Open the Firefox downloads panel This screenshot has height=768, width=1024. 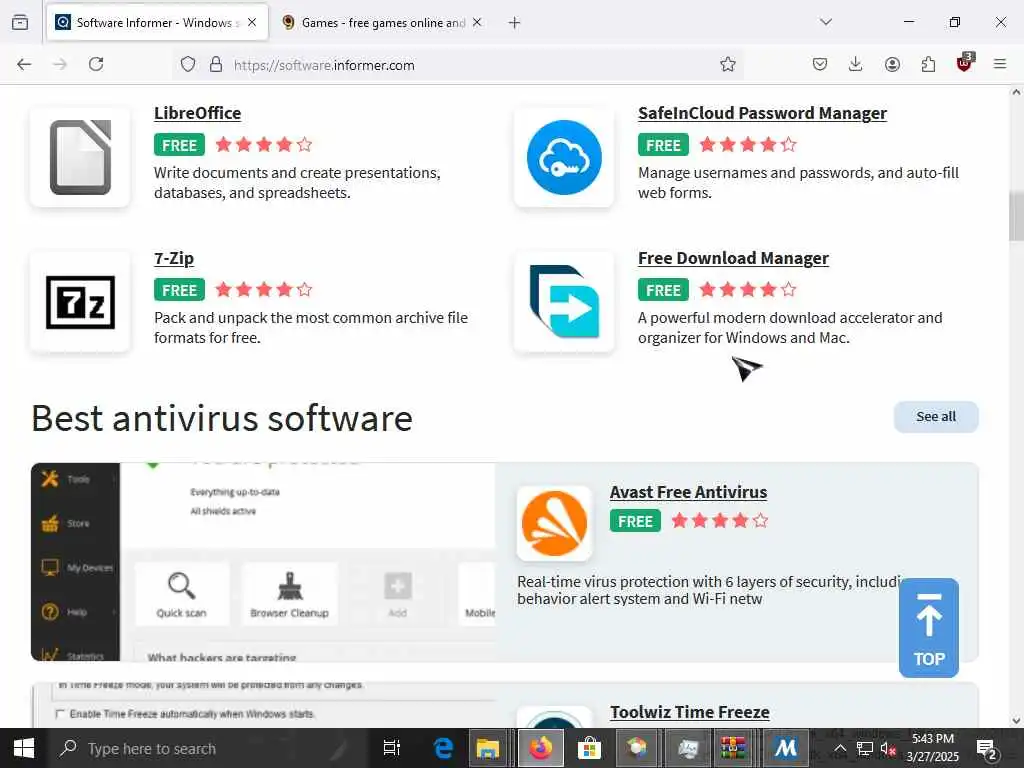(856, 64)
